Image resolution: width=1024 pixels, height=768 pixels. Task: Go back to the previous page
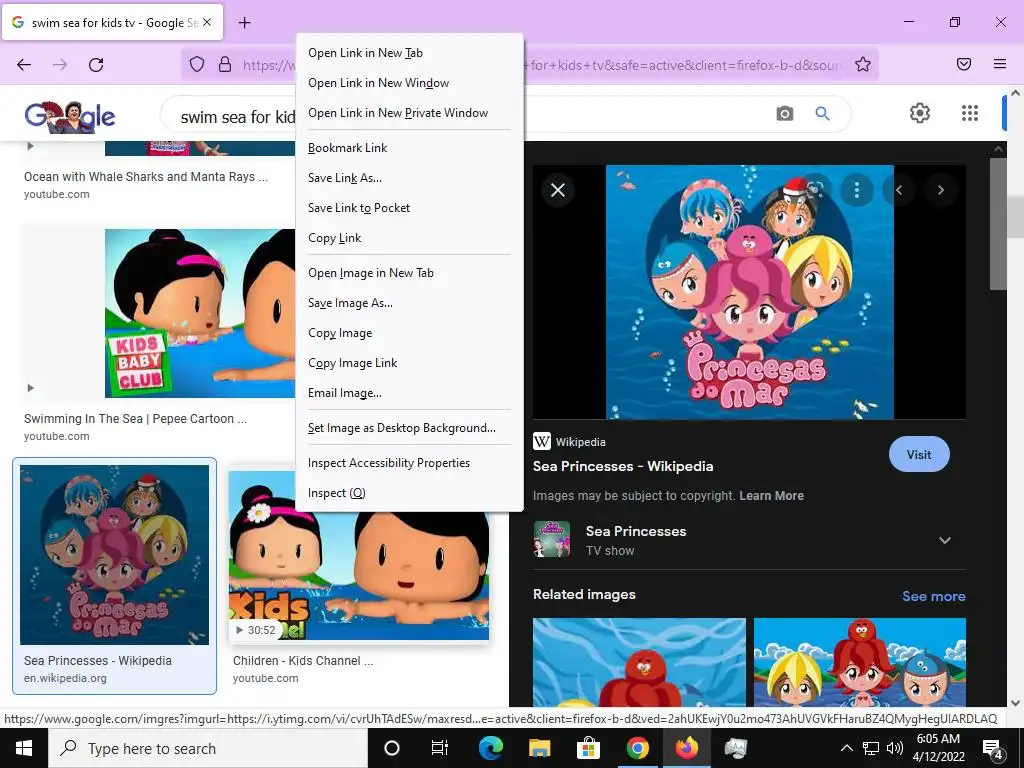point(24,64)
